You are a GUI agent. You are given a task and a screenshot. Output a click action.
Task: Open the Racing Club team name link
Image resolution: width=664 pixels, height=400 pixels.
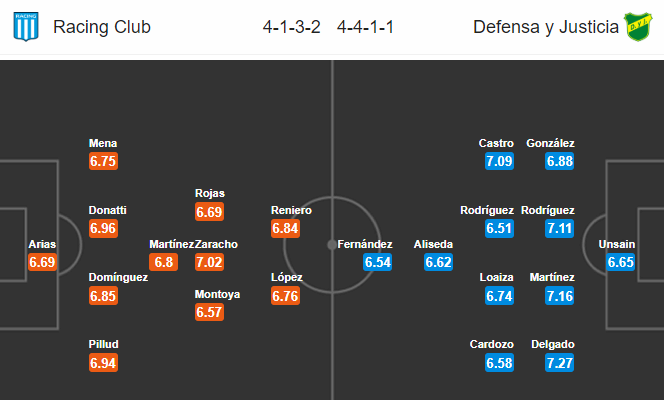(x=102, y=27)
